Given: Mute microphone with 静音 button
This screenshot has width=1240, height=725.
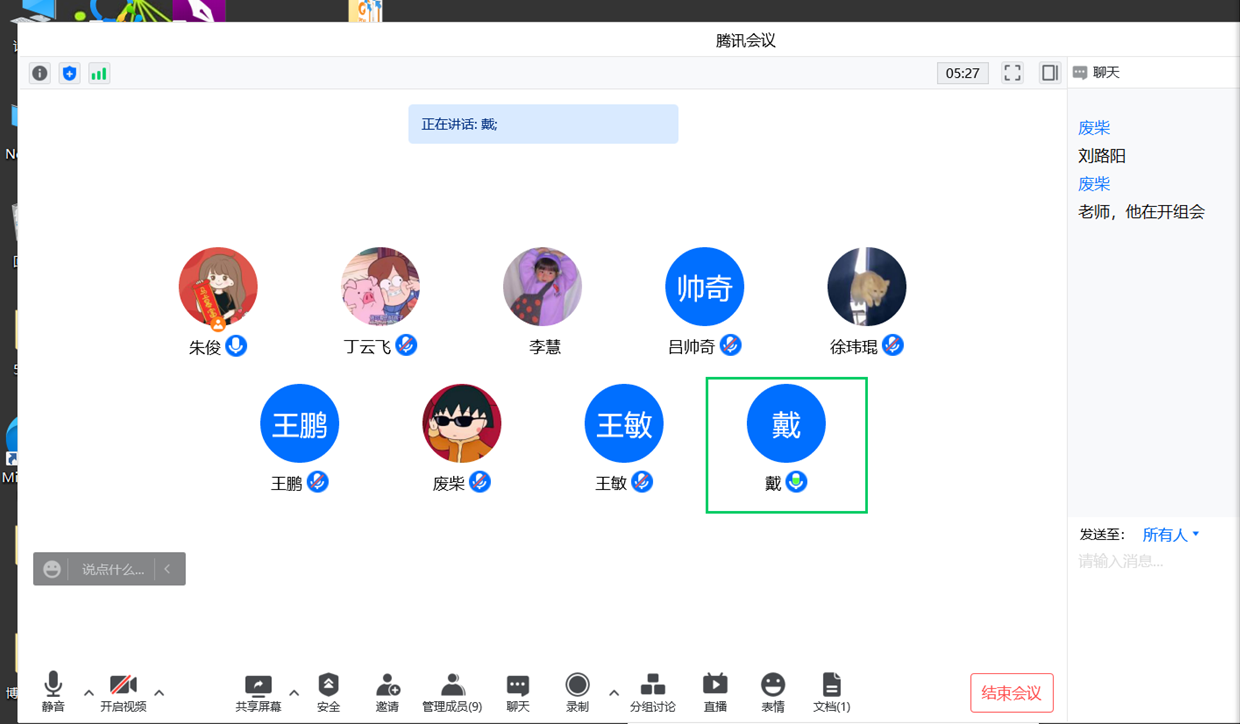Looking at the screenshot, I should pyautogui.click(x=53, y=692).
